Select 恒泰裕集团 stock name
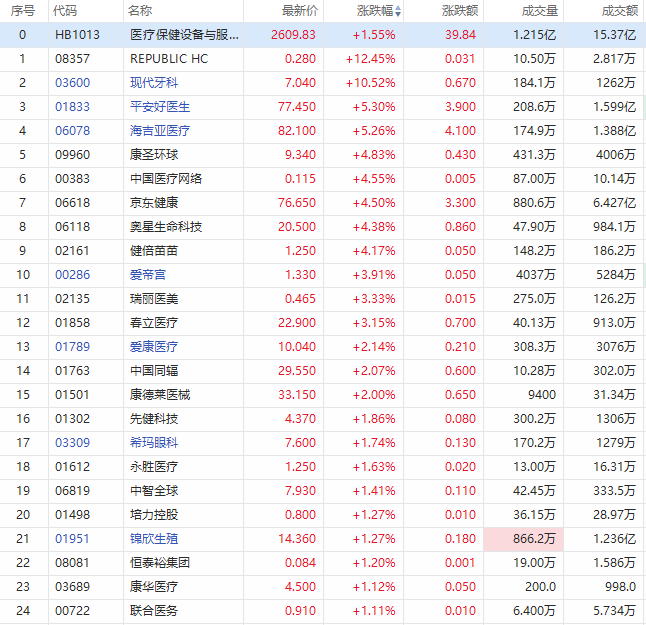 point(160,562)
